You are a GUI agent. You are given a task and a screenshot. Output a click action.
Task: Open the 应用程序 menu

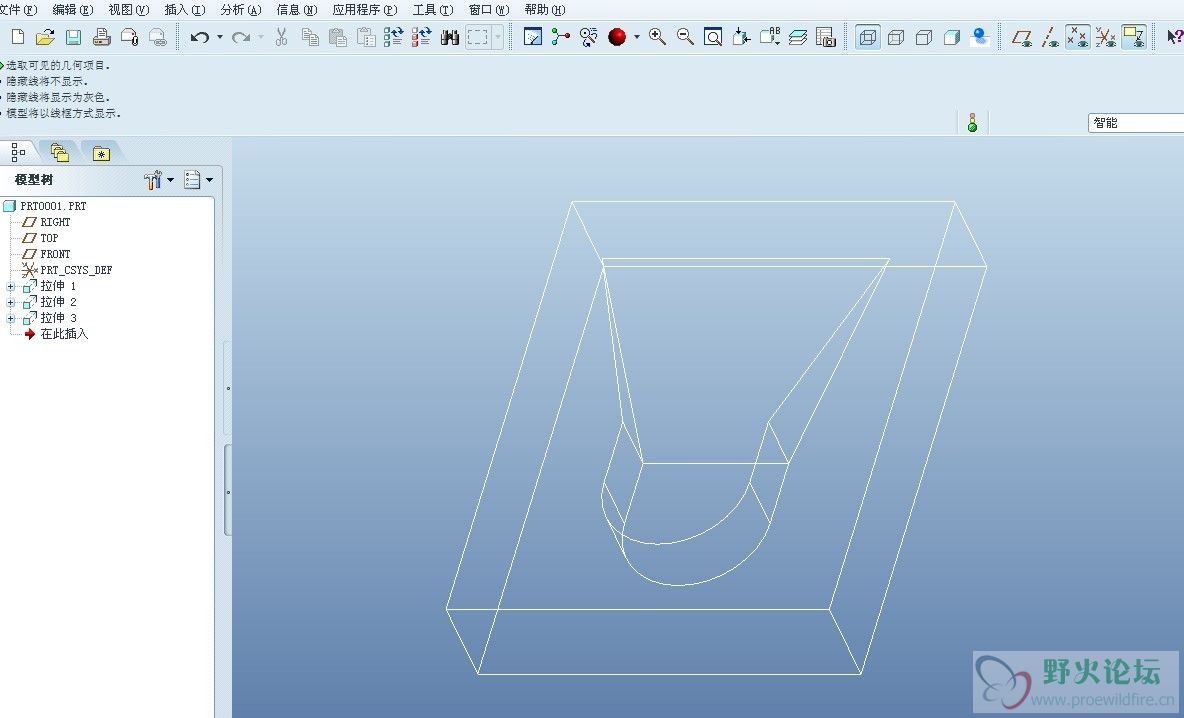coord(365,10)
